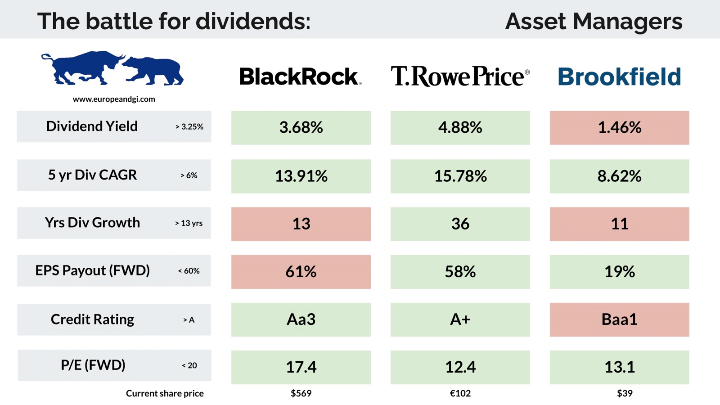Image resolution: width=720 pixels, height=405 pixels.
Task: Select BlackRock's red 61% payout cell
Action: click(x=301, y=271)
